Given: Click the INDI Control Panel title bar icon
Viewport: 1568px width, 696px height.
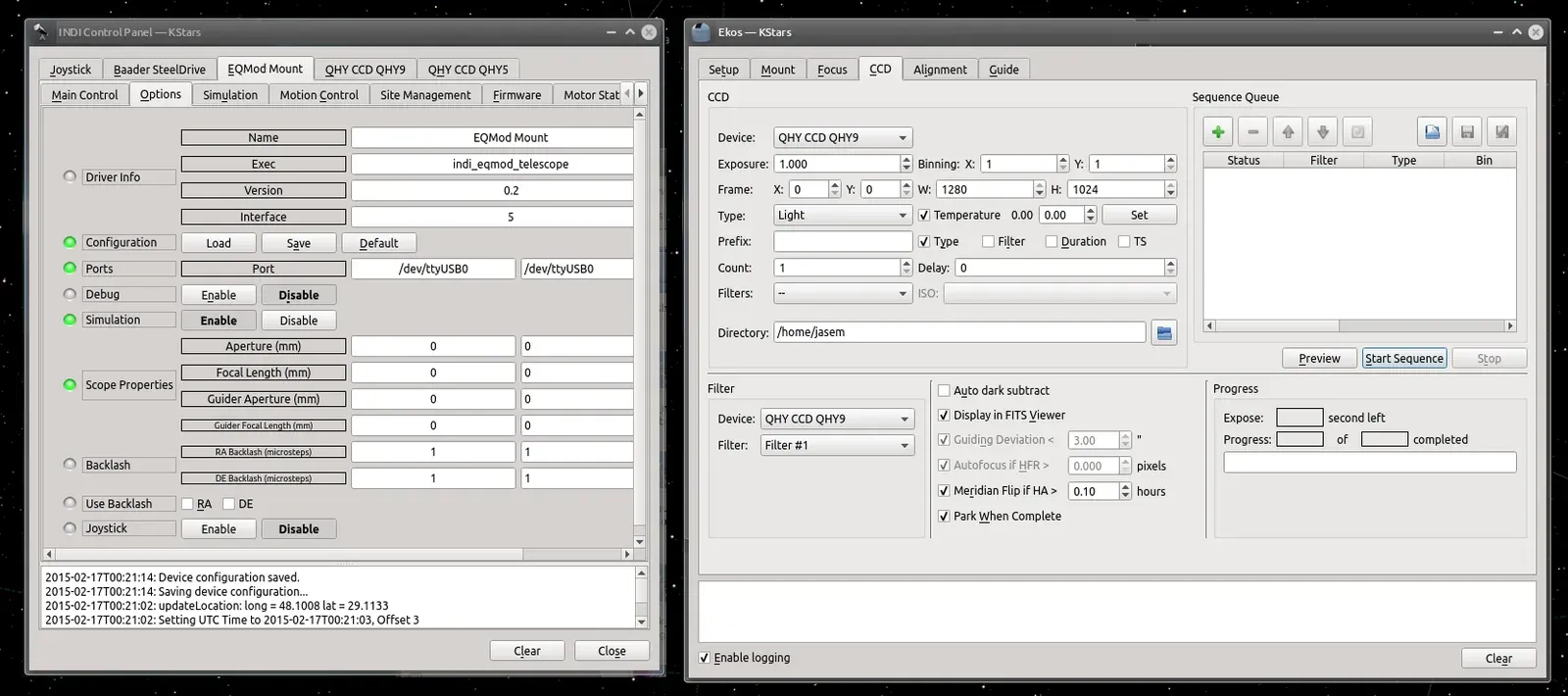Looking at the screenshot, I should point(41,31).
